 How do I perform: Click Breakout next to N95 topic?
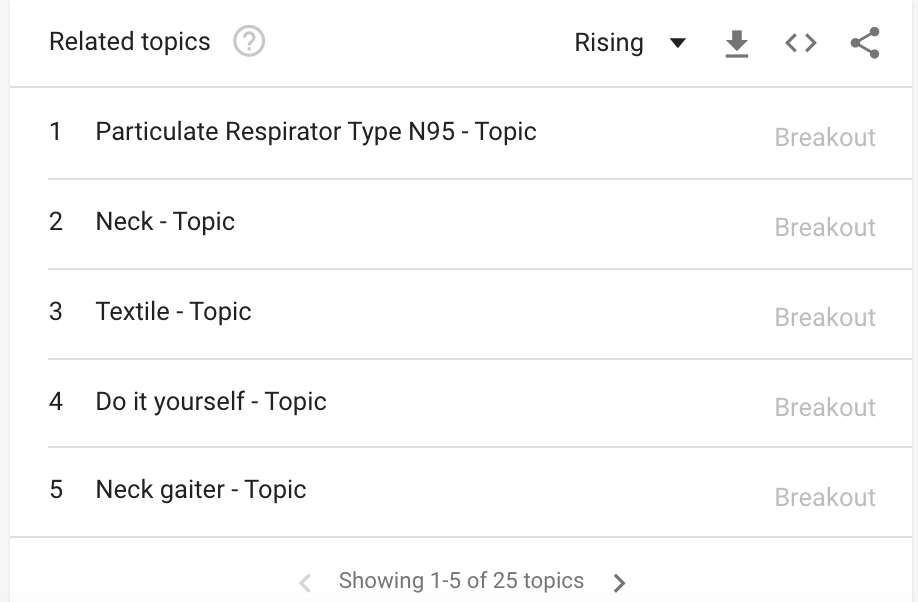pos(825,138)
